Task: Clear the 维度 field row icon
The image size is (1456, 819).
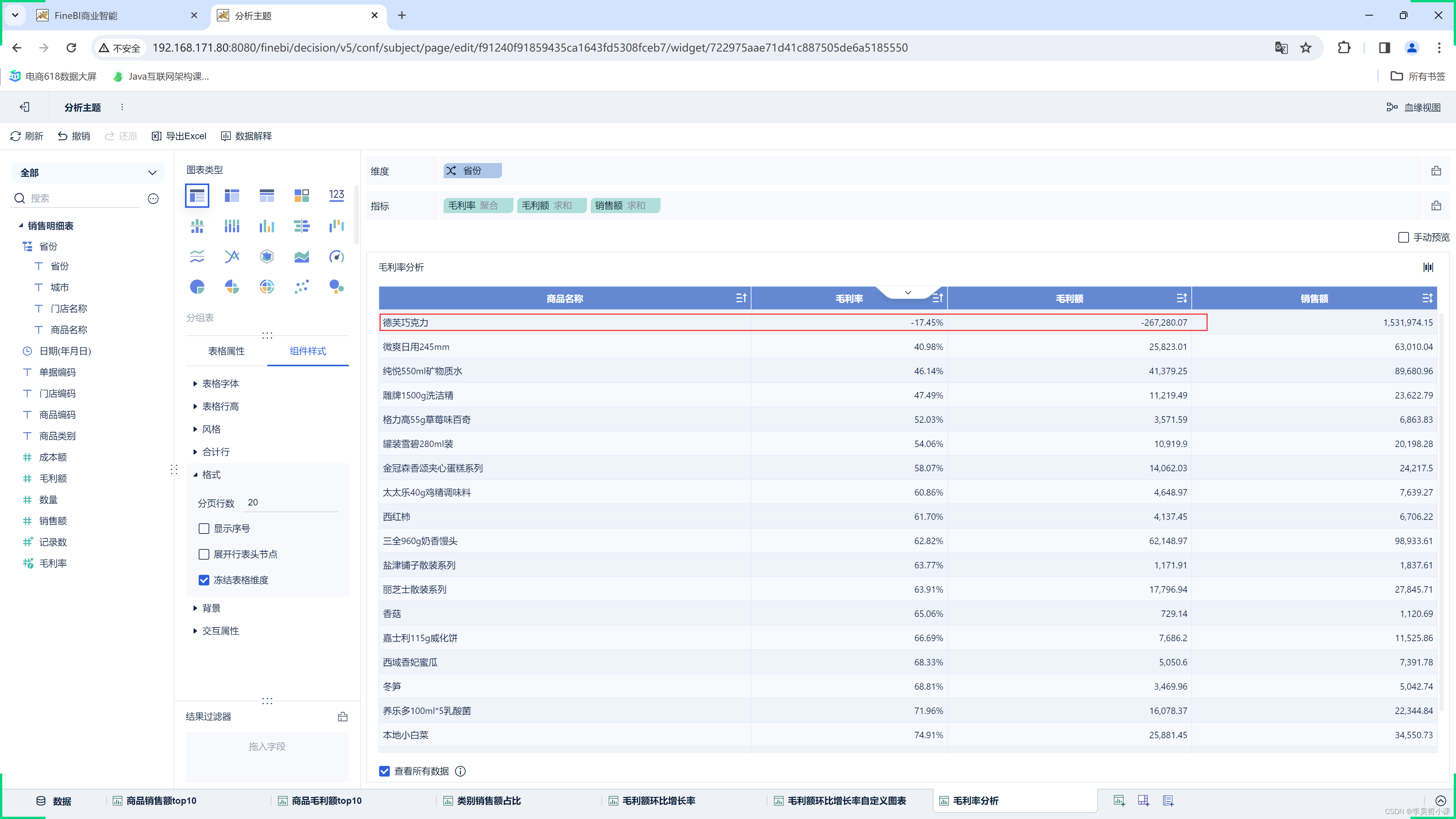Action: 1436,171
